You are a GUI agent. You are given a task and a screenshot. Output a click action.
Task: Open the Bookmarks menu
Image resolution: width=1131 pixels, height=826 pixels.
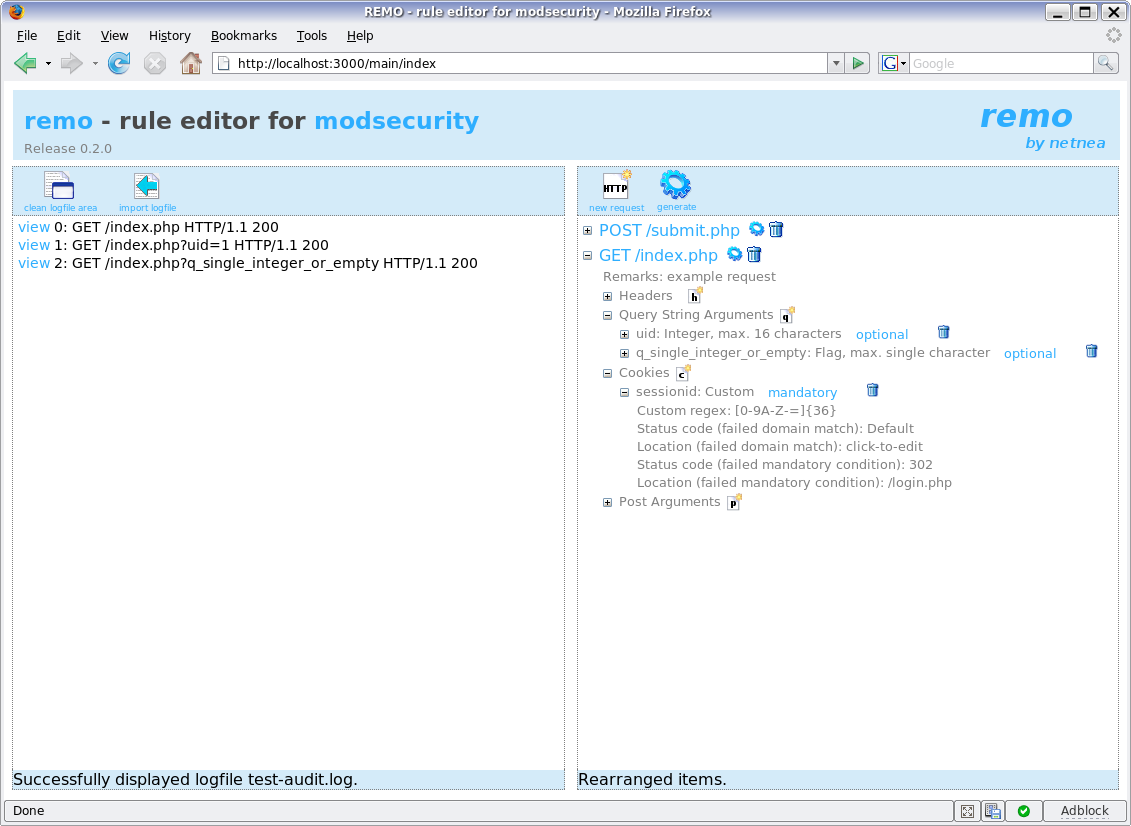pos(244,35)
